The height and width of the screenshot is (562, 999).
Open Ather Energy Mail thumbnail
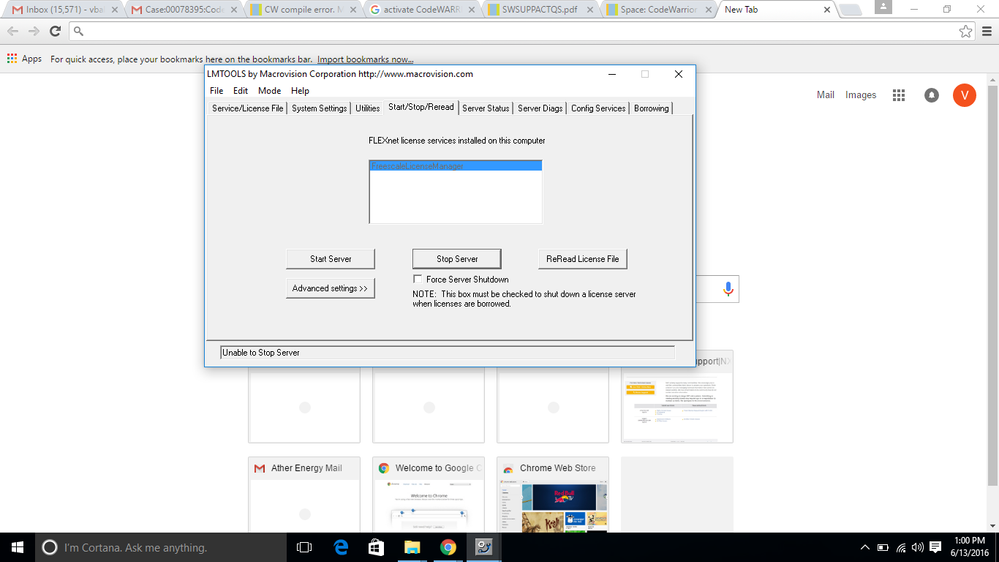[304, 494]
